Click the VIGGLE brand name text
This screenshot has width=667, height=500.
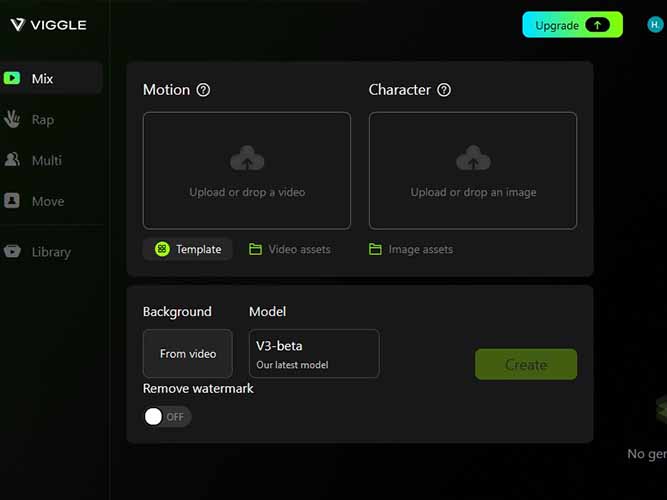click(x=59, y=25)
